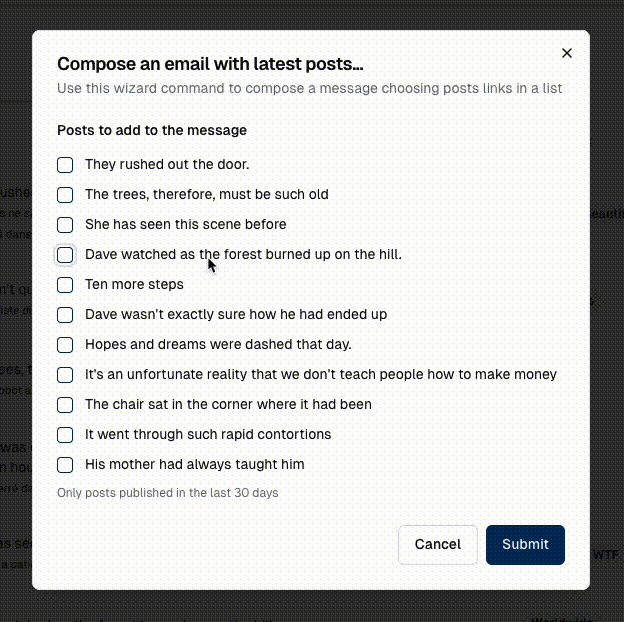
Task: Tick the "She has seen this scene before" checkbox
Action: (x=65, y=225)
